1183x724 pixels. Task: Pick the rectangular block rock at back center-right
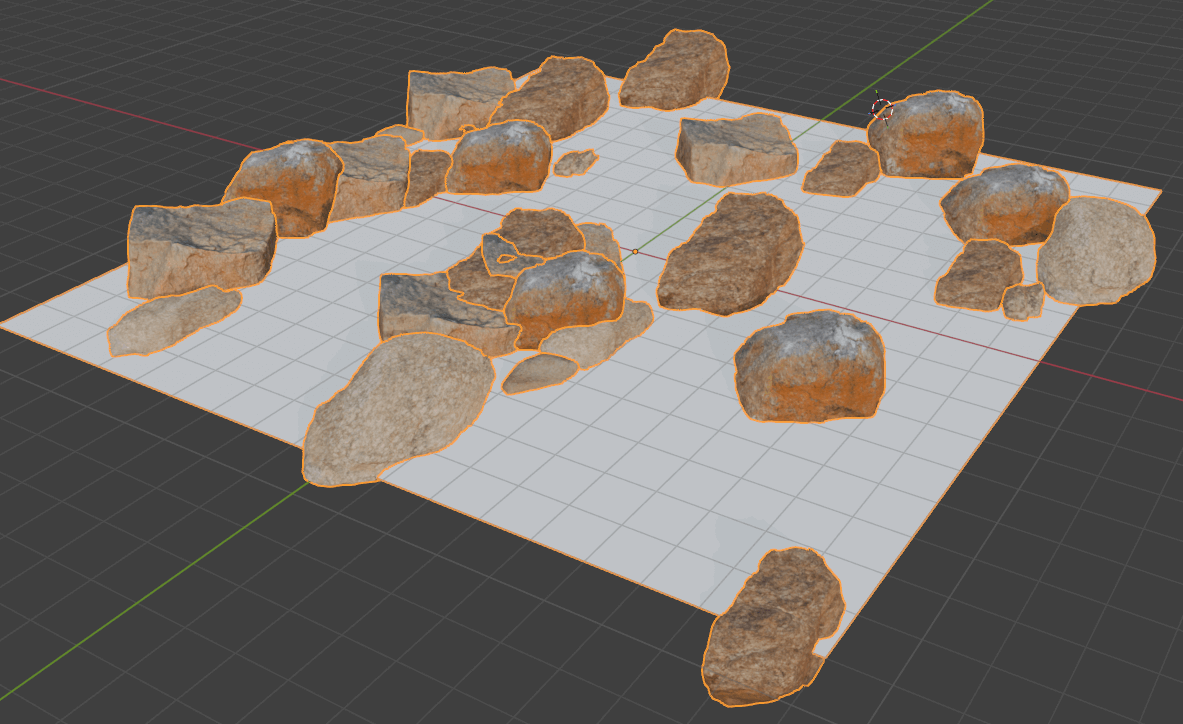(x=736, y=152)
